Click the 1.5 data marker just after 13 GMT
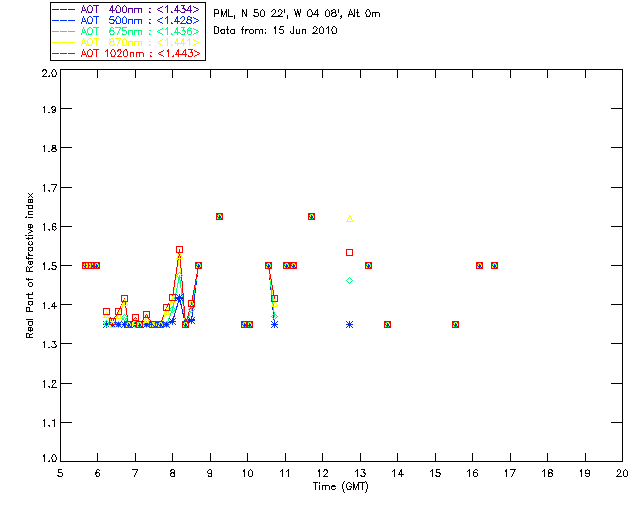 click(368, 265)
